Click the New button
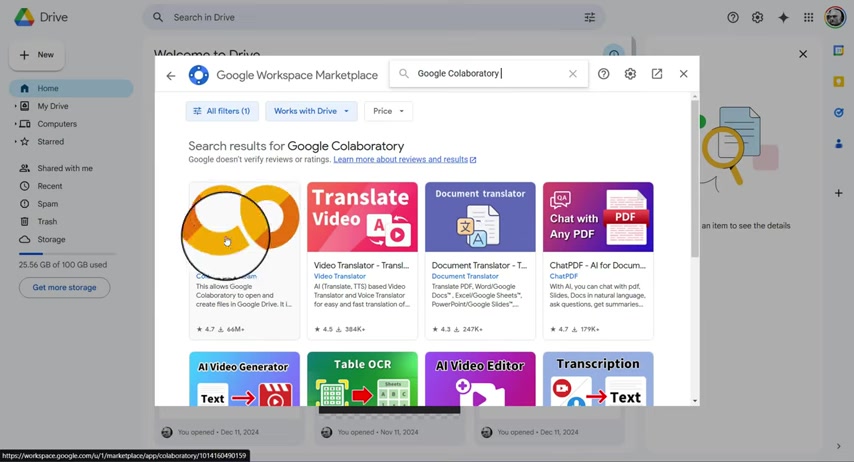 36,55
